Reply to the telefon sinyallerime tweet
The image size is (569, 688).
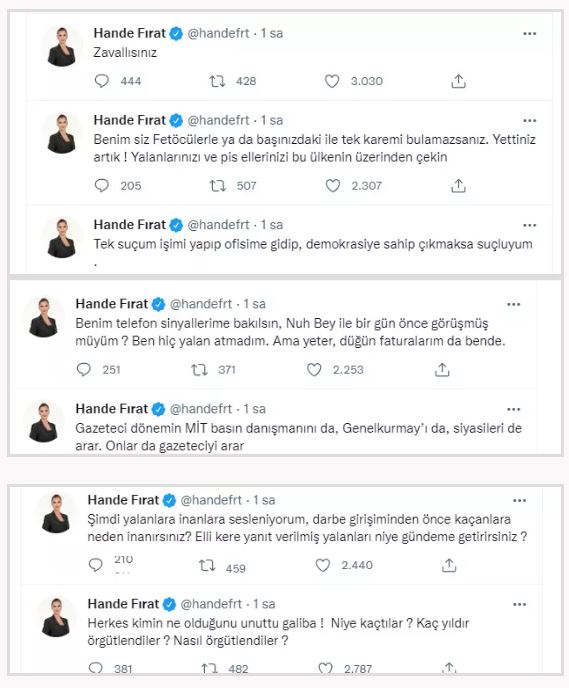point(84,369)
